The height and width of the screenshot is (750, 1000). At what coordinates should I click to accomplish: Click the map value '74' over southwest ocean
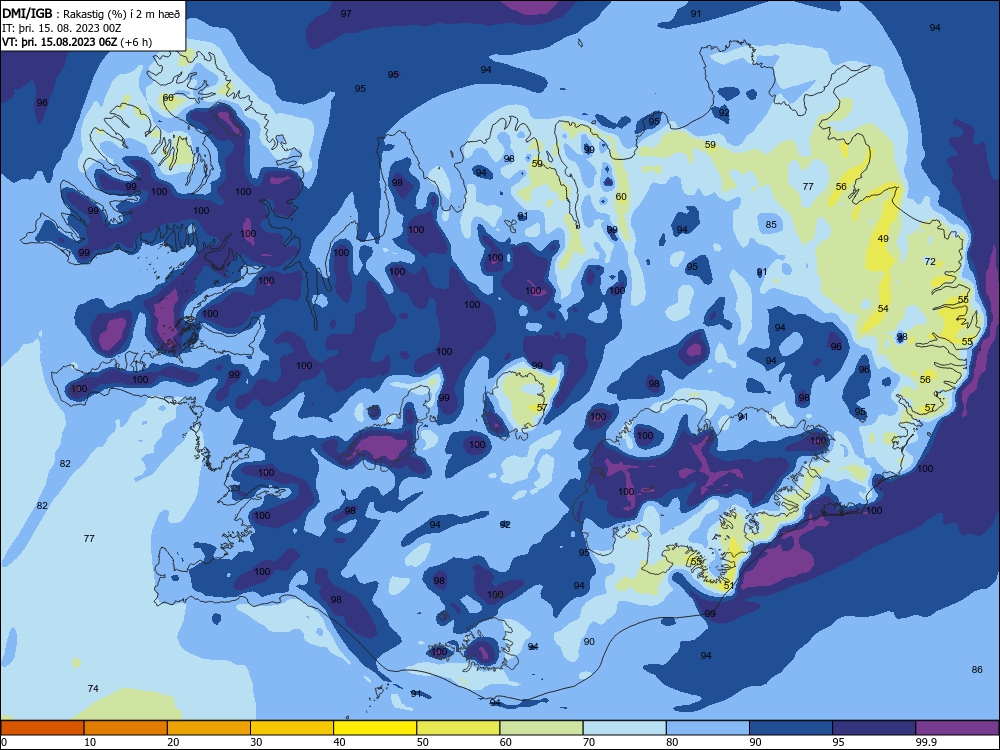93,689
